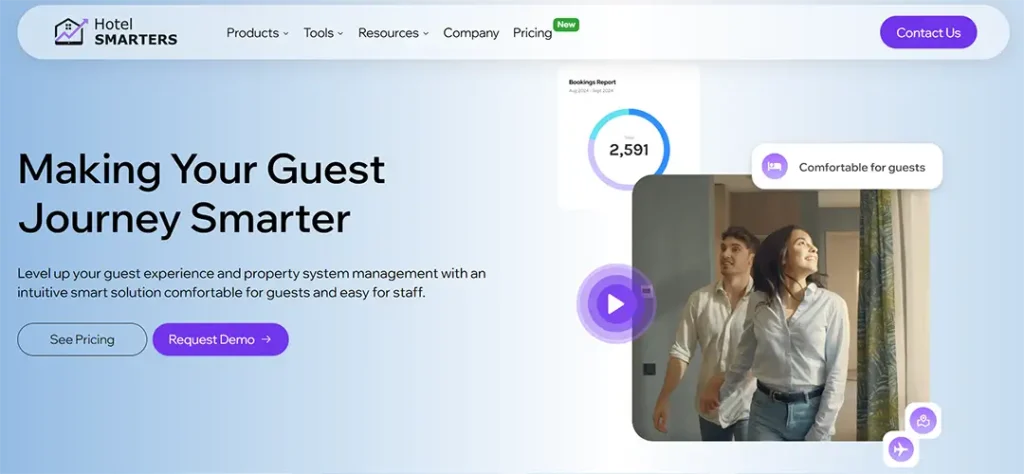
Task: Click the Hotel Smarters house logo icon
Action: (x=70, y=32)
